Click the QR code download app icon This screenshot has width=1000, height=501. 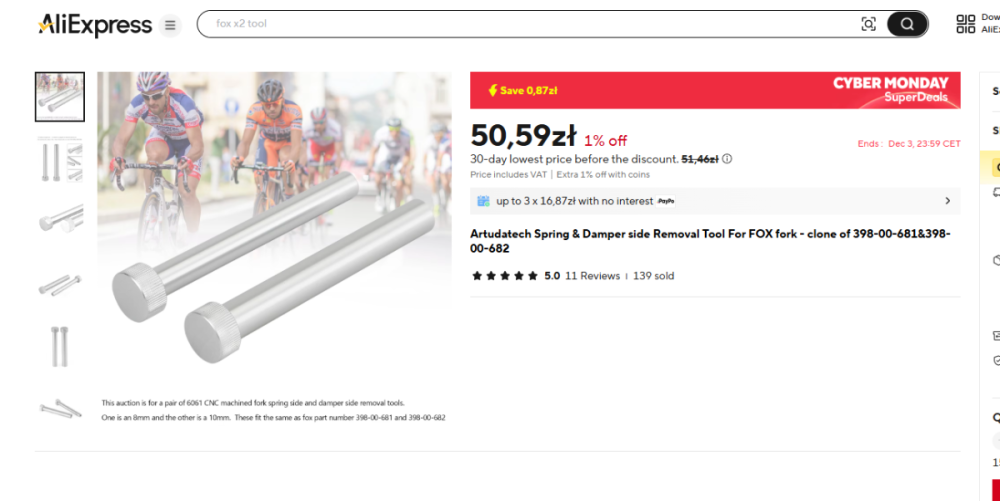pos(965,24)
